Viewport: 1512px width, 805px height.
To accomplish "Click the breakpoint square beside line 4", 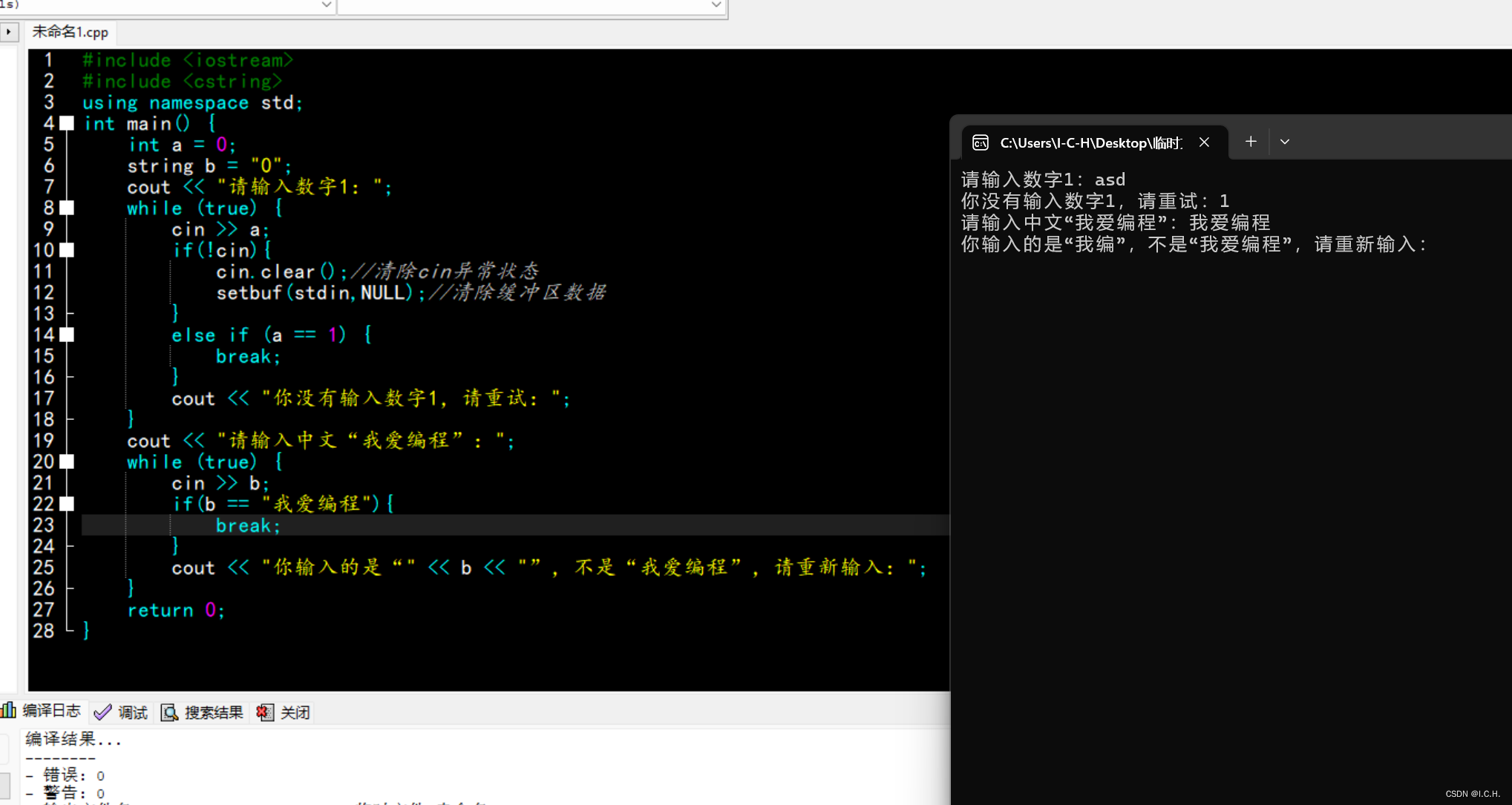I will (x=66, y=123).
